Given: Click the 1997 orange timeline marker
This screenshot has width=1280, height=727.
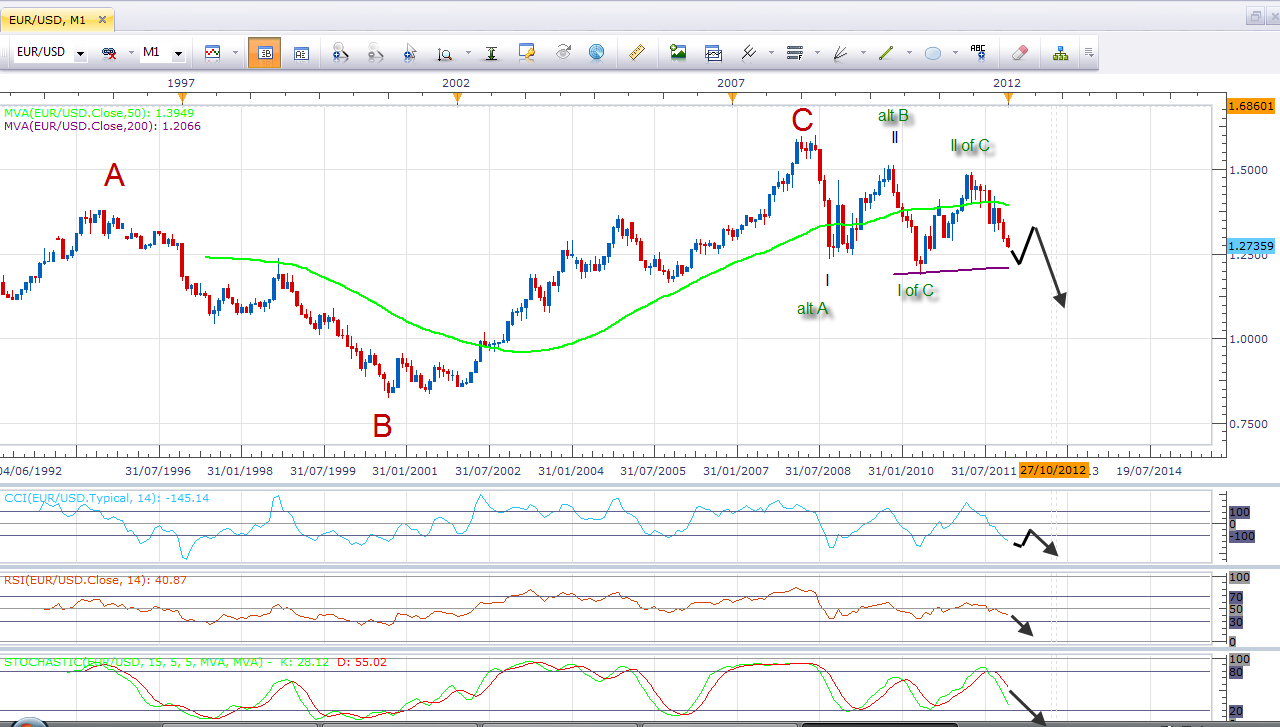Looking at the screenshot, I should tap(181, 97).
